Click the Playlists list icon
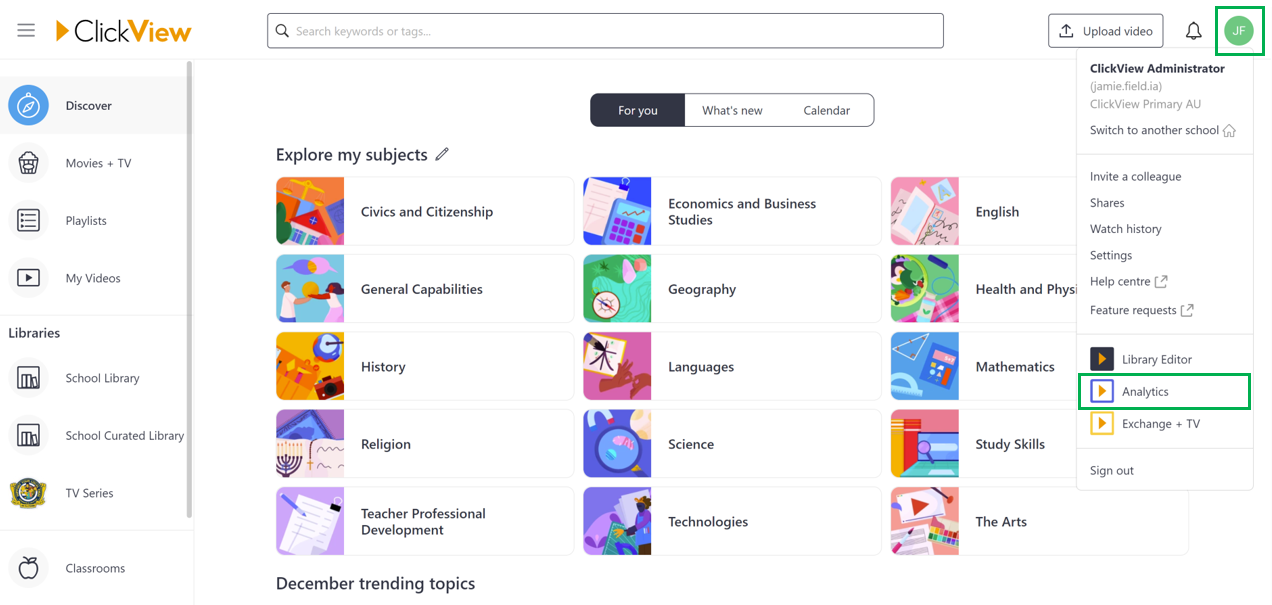Viewport: 1272px width, 605px height. point(29,221)
